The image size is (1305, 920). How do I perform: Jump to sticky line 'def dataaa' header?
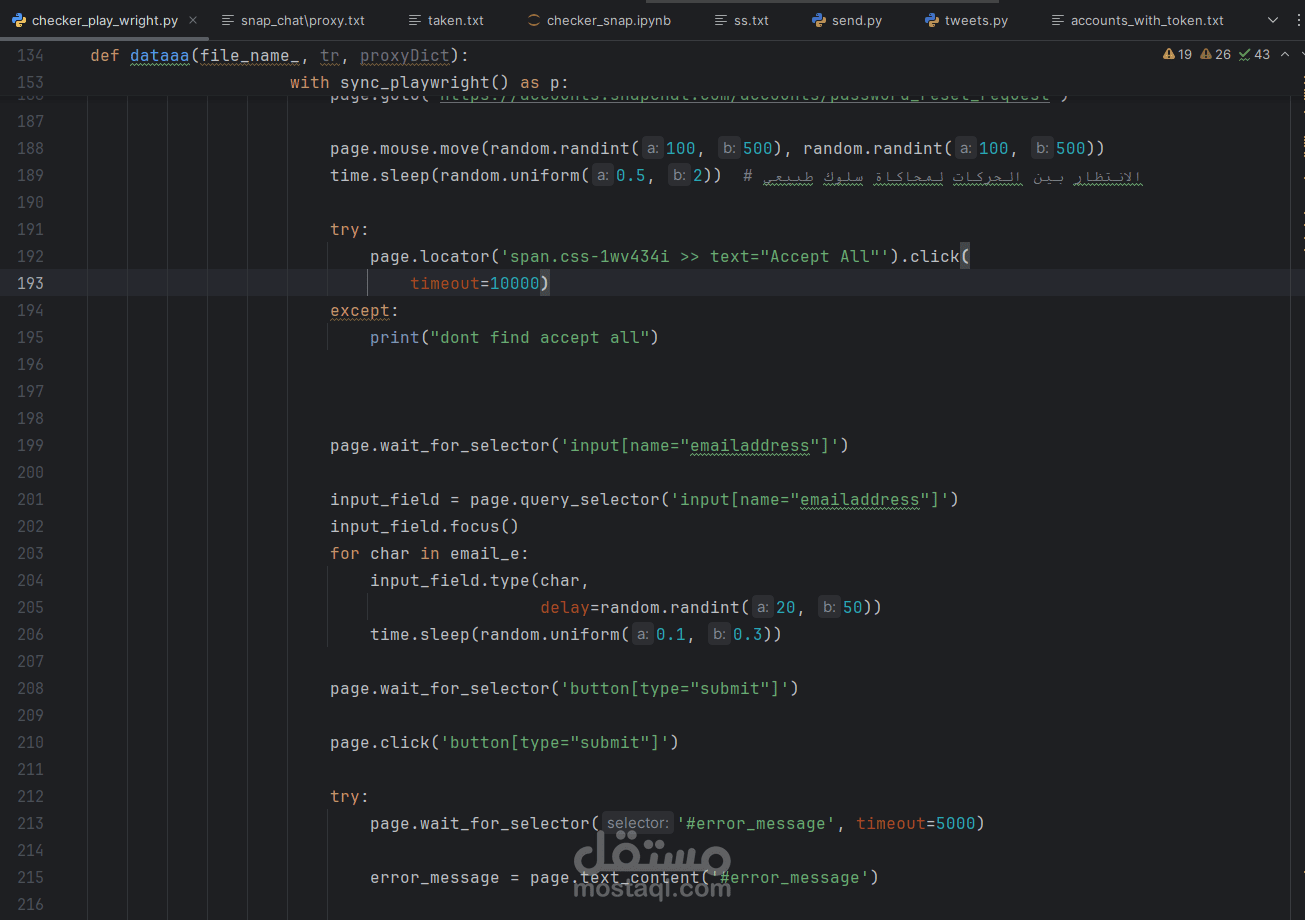(279, 55)
